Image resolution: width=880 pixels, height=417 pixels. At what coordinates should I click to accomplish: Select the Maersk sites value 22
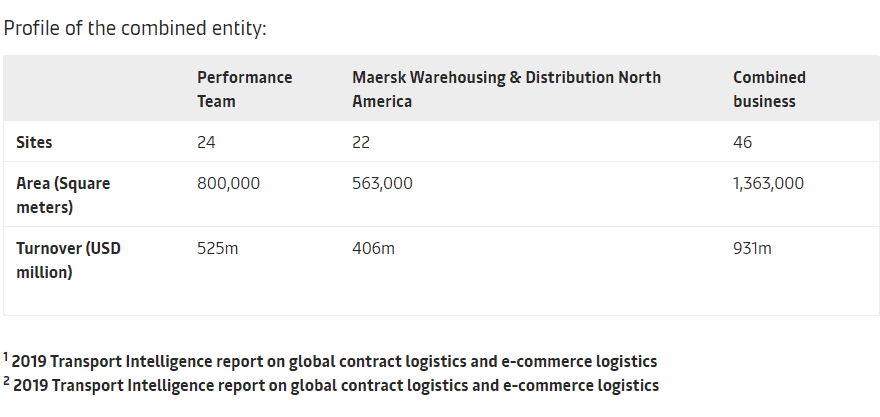coord(361,143)
